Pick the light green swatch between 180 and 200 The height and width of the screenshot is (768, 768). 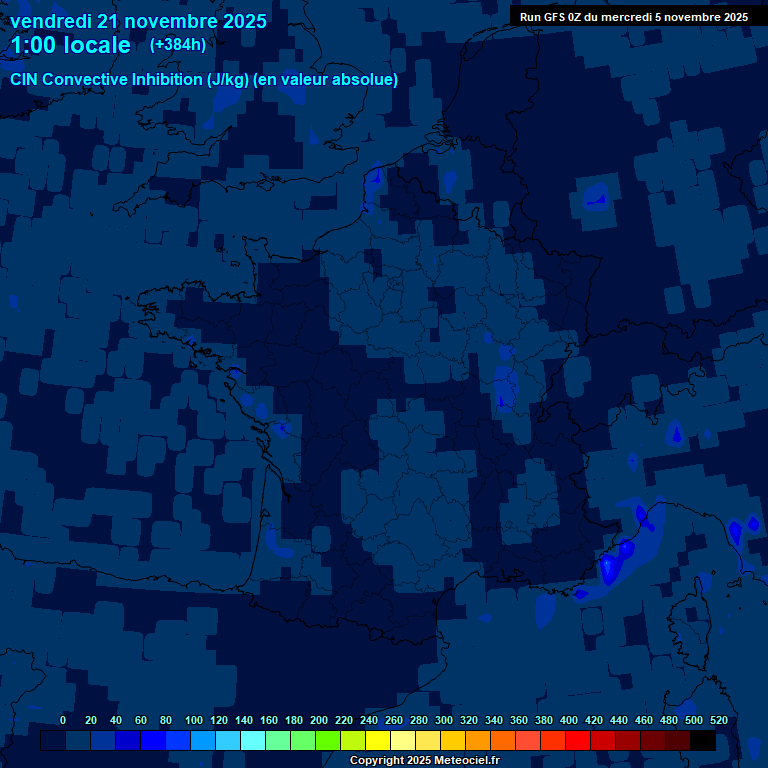point(303,741)
